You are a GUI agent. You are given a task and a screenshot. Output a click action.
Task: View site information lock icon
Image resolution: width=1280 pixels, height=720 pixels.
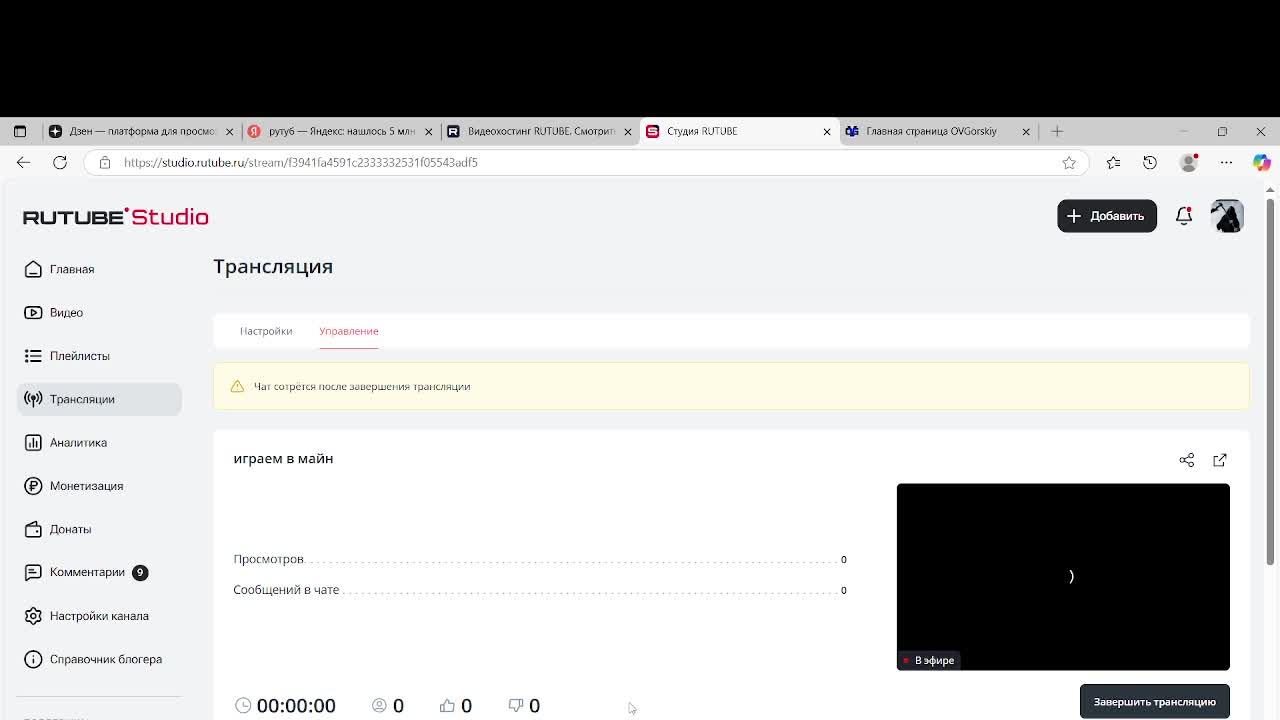point(105,162)
